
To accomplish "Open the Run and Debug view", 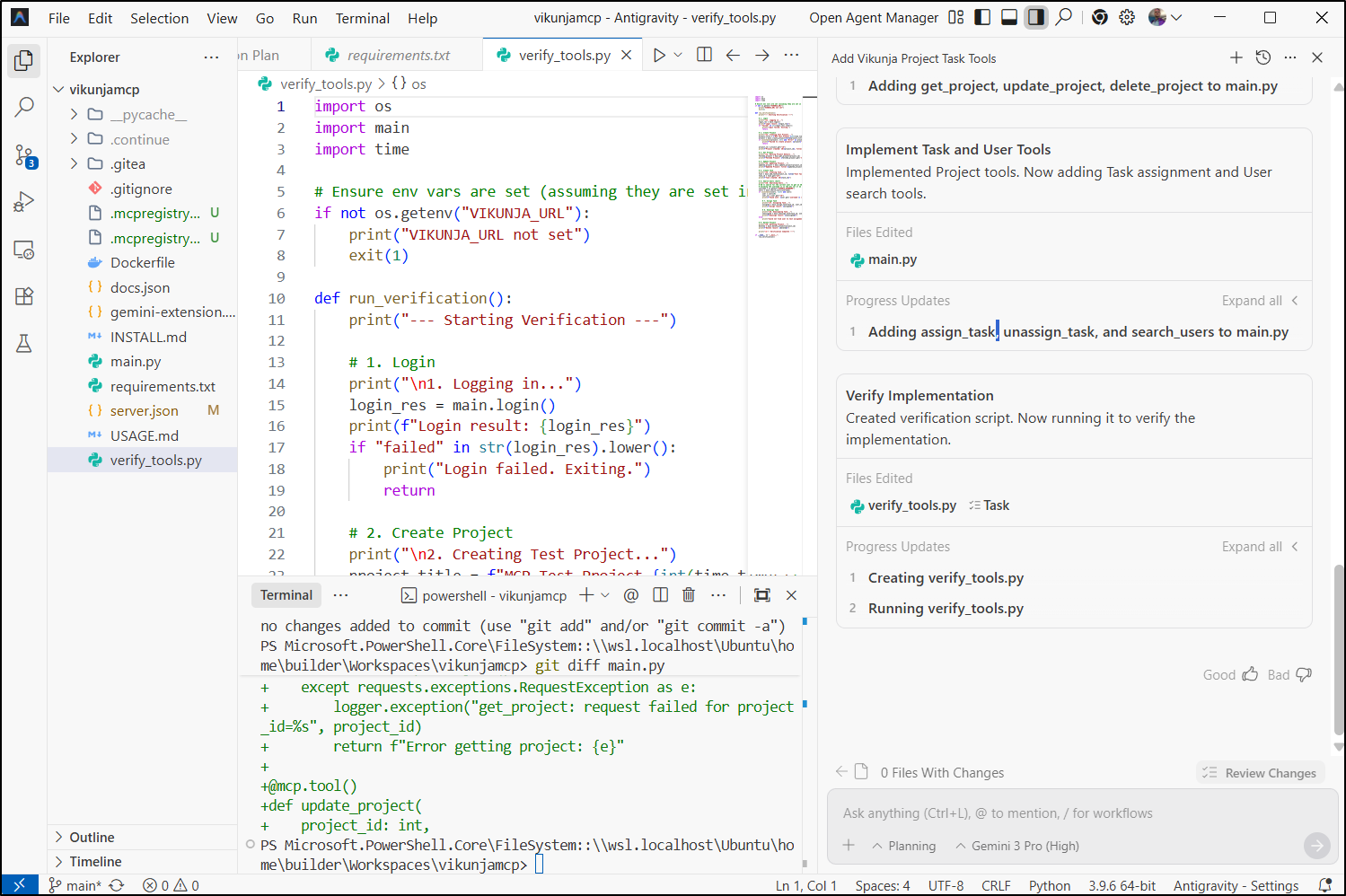I will [x=24, y=202].
